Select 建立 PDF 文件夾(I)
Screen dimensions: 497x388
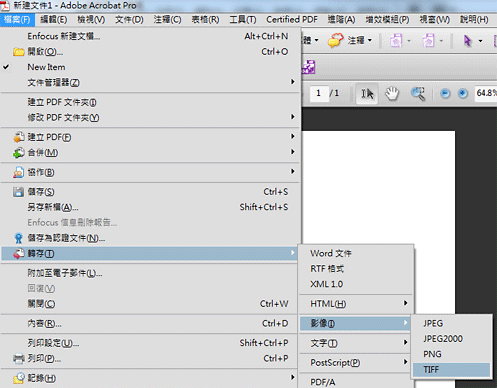click(x=151, y=102)
